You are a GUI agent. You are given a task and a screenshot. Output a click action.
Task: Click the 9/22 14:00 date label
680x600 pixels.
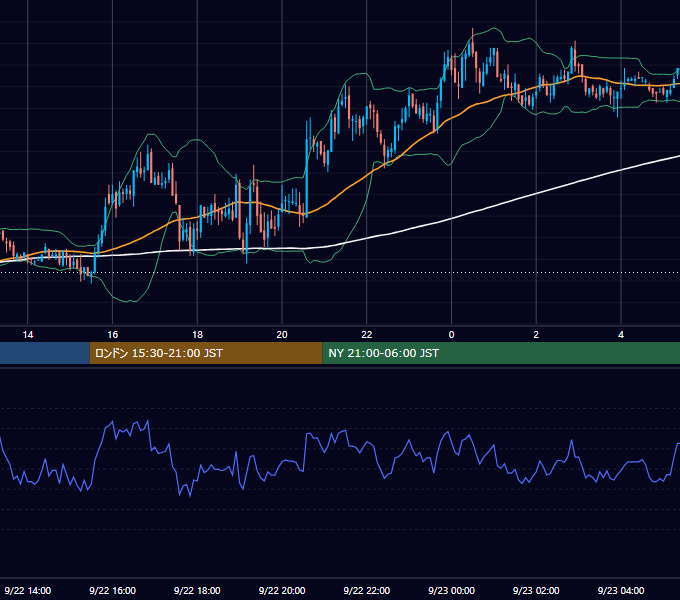(28, 590)
